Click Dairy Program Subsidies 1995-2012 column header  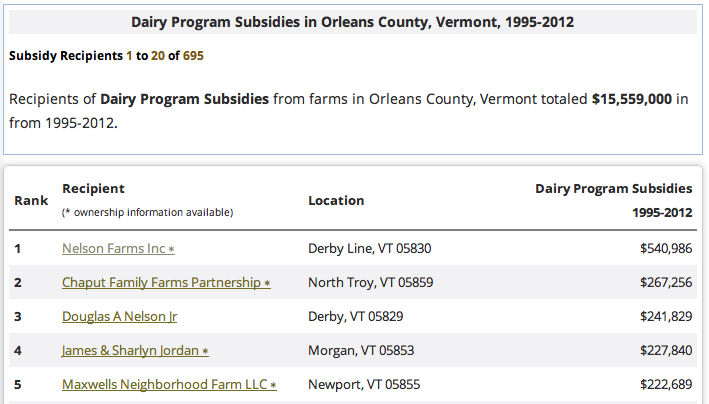coord(614,200)
